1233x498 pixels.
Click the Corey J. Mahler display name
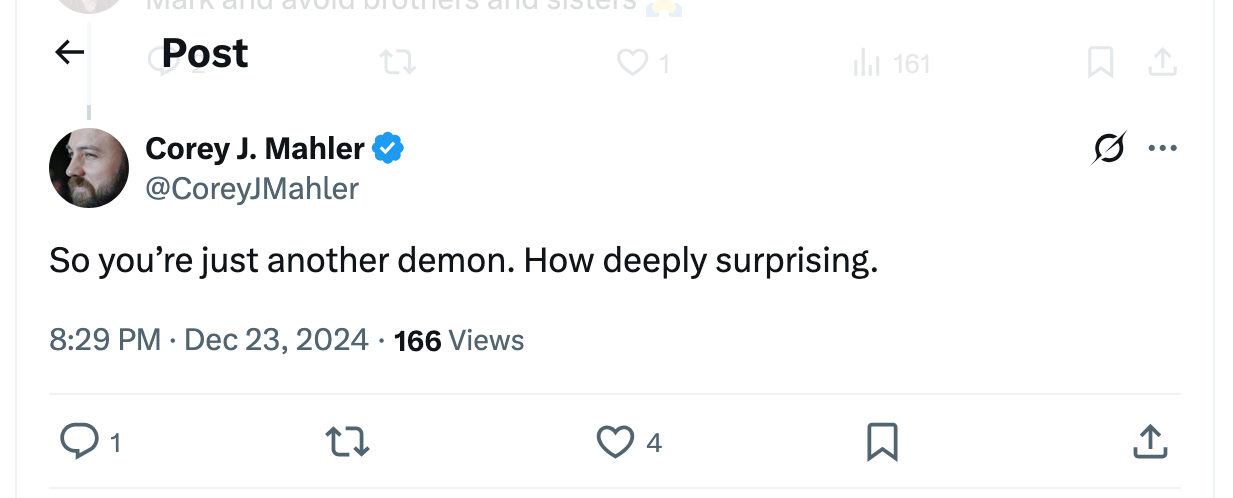(255, 149)
